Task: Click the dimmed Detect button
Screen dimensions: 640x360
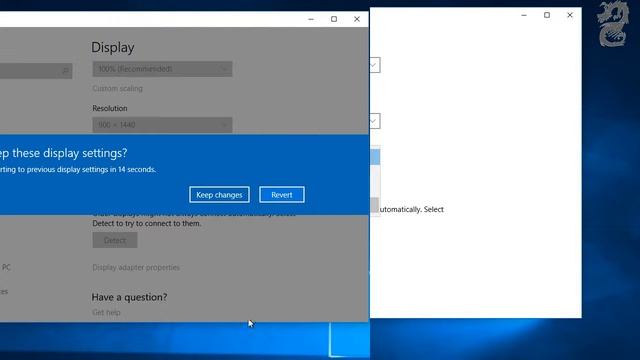Action: [x=115, y=240]
